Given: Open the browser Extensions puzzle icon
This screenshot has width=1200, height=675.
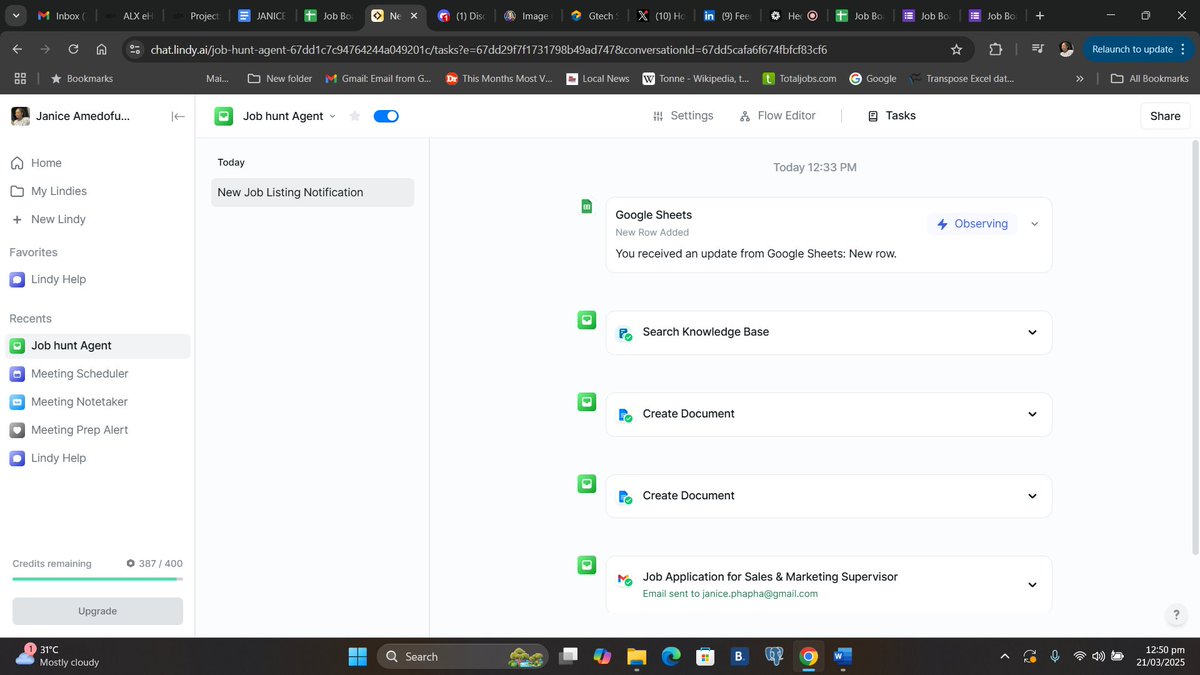Looking at the screenshot, I should pyautogui.click(x=995, y=49).
